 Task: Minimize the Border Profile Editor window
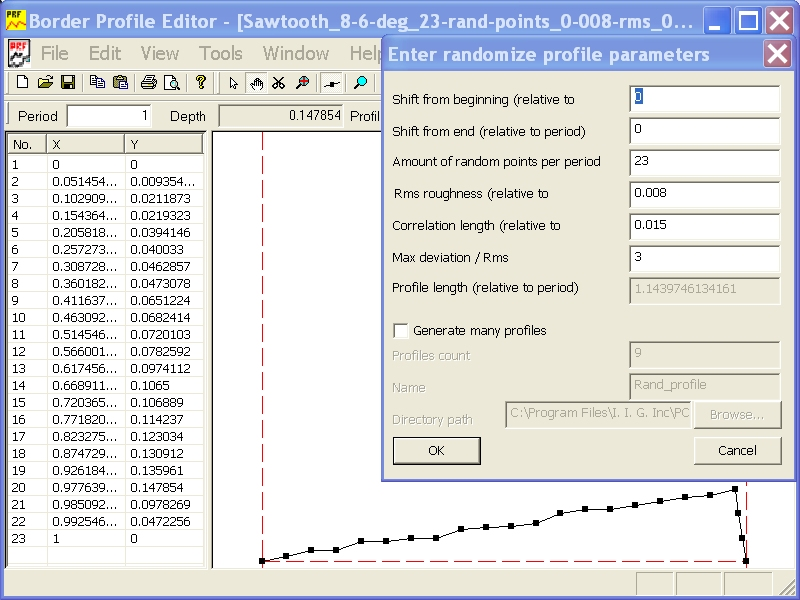click(x=716, y=20)
